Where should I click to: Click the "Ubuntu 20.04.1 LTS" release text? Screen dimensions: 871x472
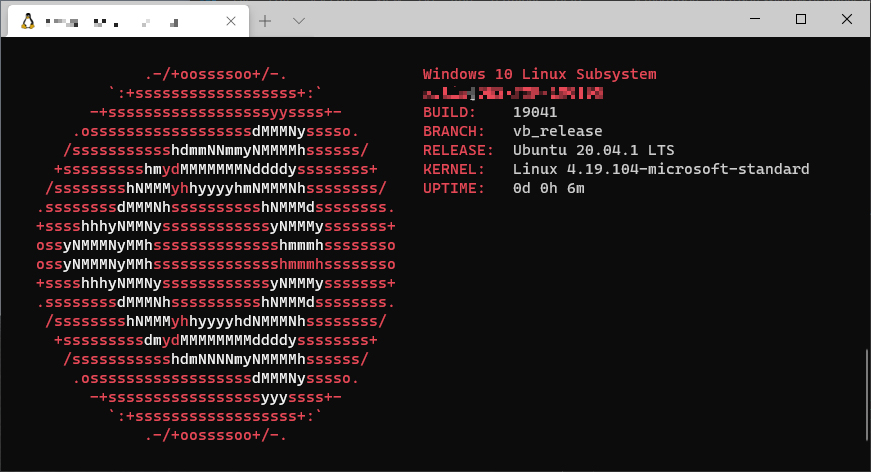click(x=593, y=150)
